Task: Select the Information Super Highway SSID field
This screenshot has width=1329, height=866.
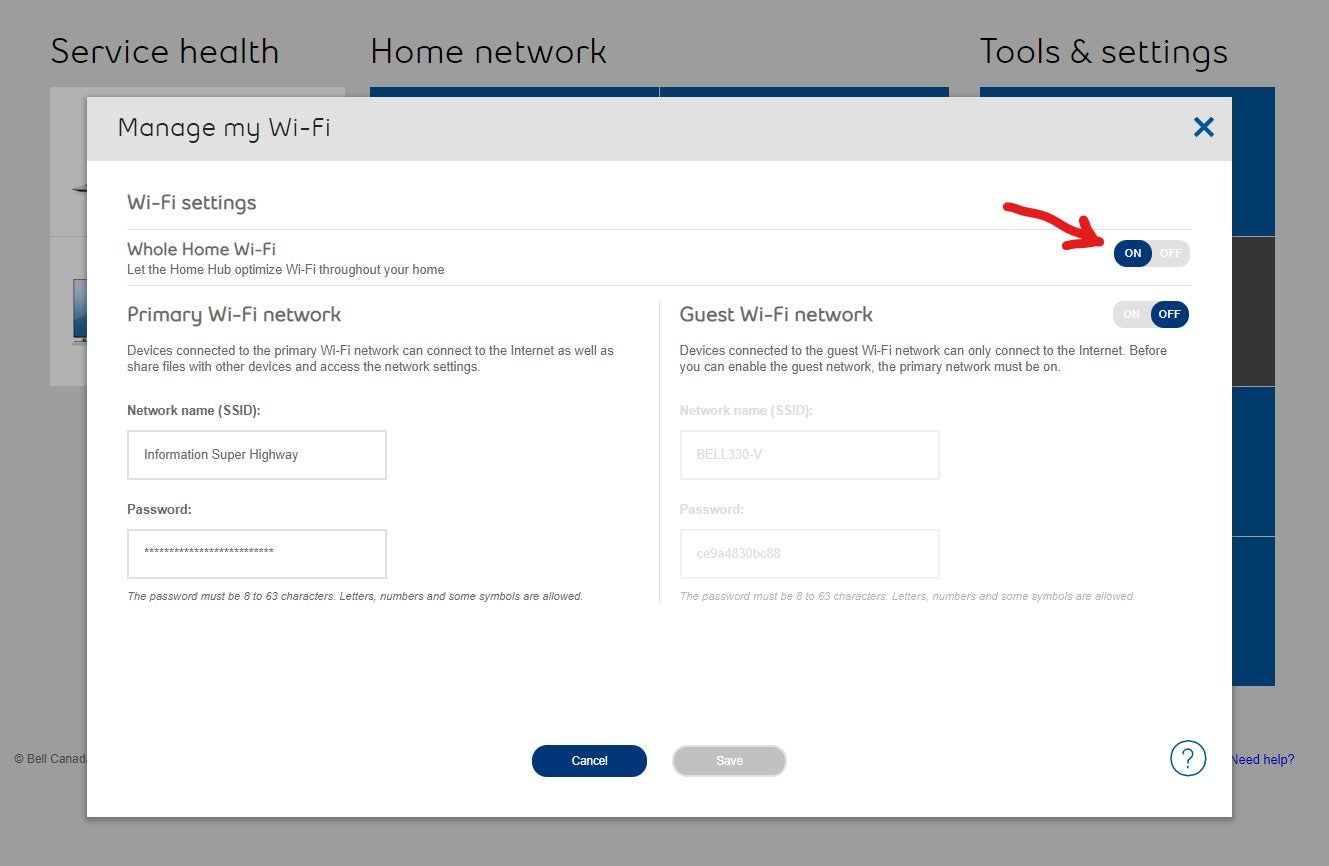Action: (256, 454)
